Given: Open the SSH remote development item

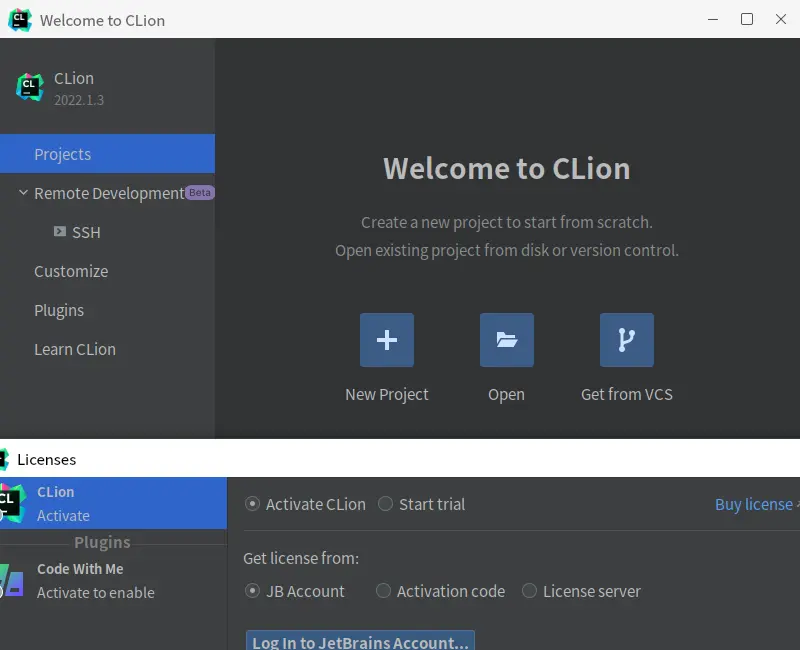Looking at the screenshot, I should tap(107, 232).
